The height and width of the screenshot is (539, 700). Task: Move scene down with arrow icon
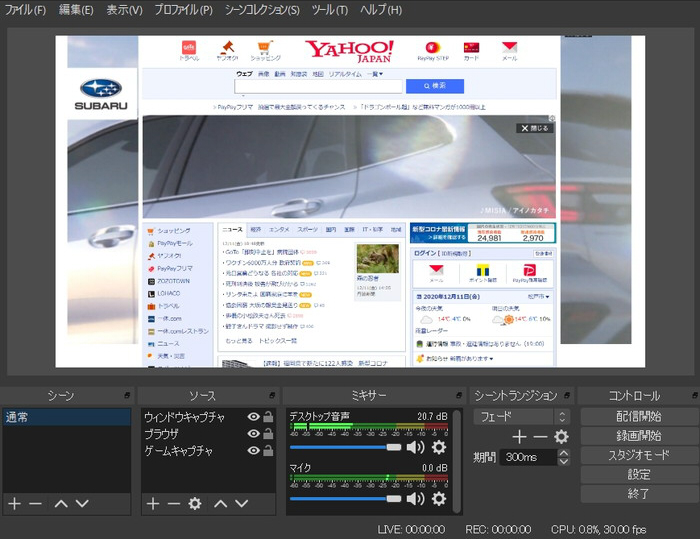coord(82,504)
